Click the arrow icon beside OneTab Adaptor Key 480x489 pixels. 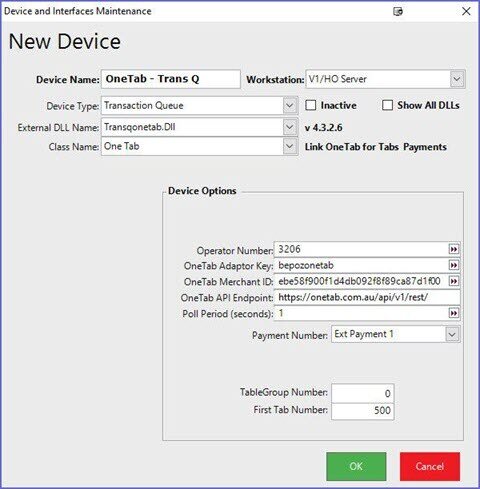point(453,265)
